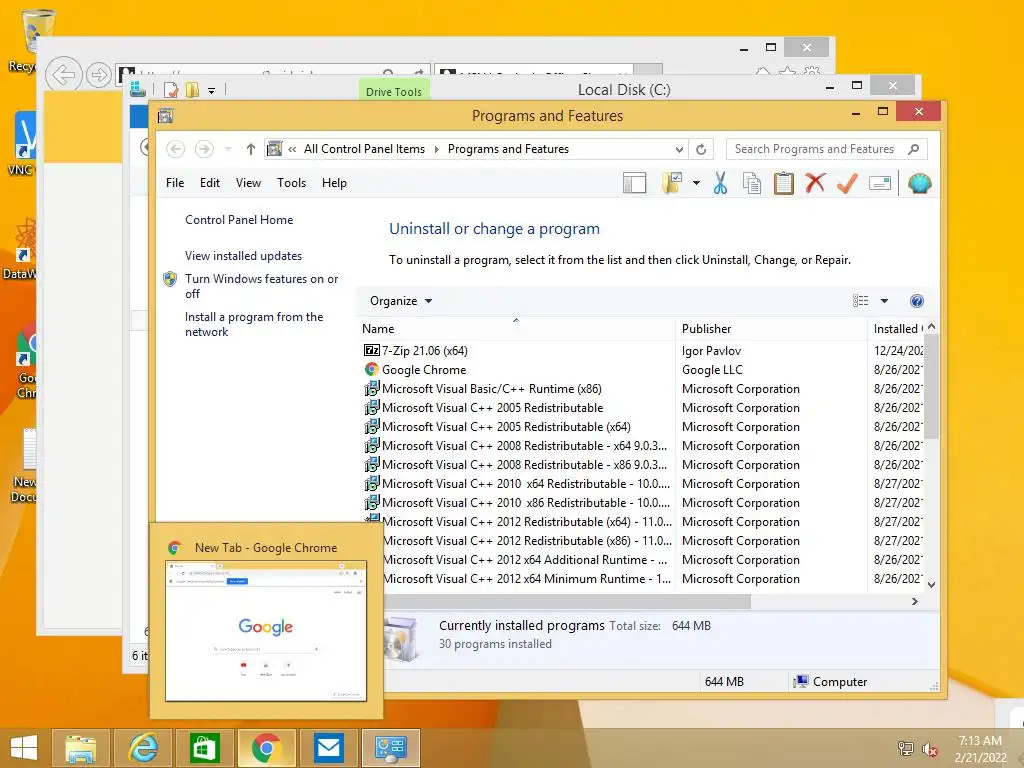Go forward in Programs and Features
1024x768 pixels.
[x=204, y=149]
